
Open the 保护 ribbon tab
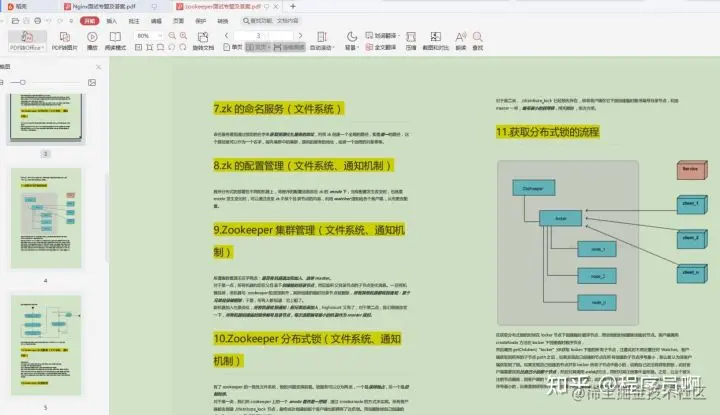click(x=201, y=21)
